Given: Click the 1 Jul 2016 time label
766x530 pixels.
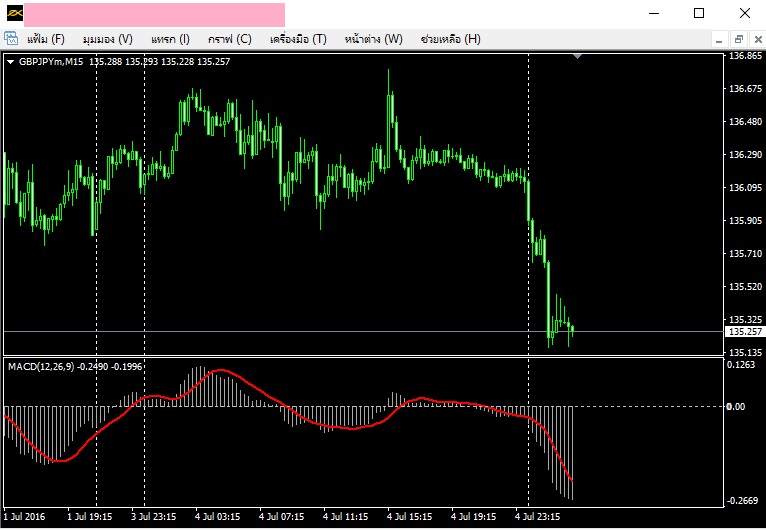Looking at the screenshot, I should click(24, 516).
